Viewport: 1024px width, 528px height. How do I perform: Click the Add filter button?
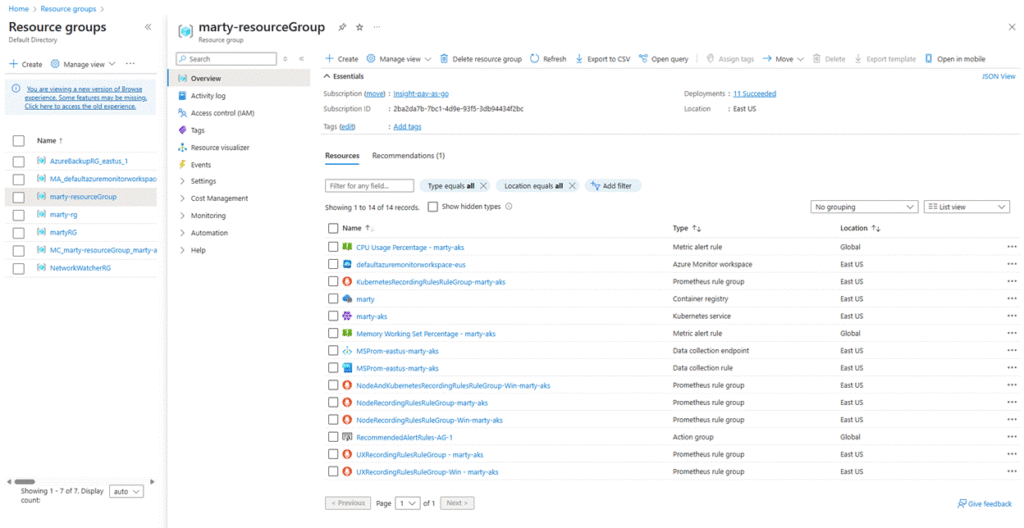[613, 186]
